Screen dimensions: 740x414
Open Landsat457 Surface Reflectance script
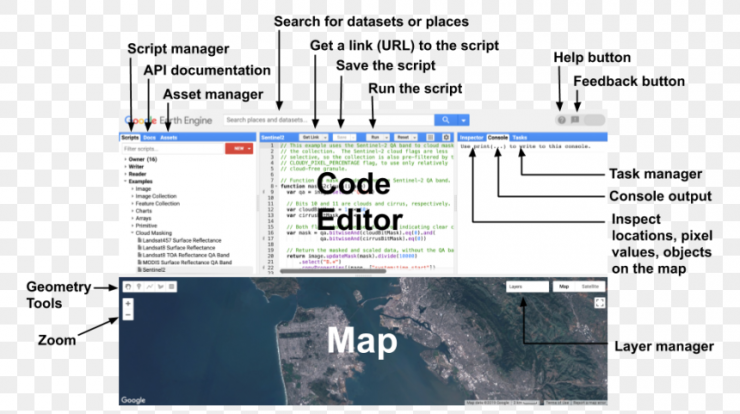tap(181, 240)
